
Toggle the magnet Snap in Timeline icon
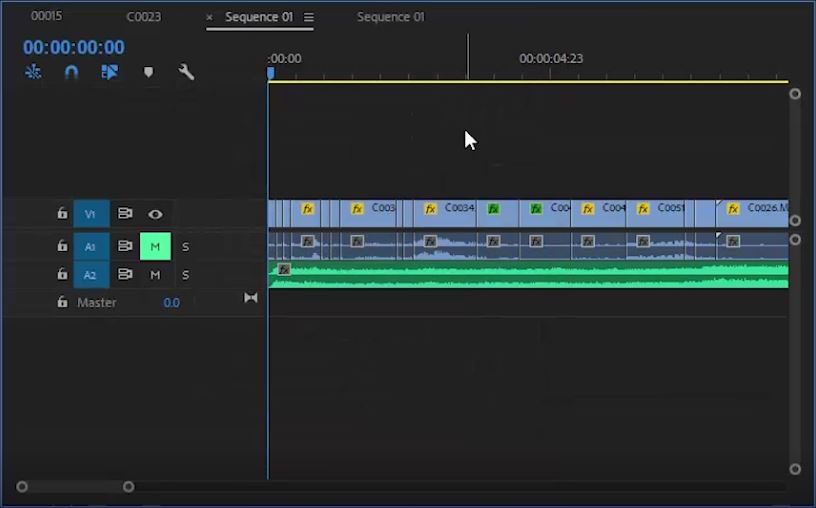71,72
